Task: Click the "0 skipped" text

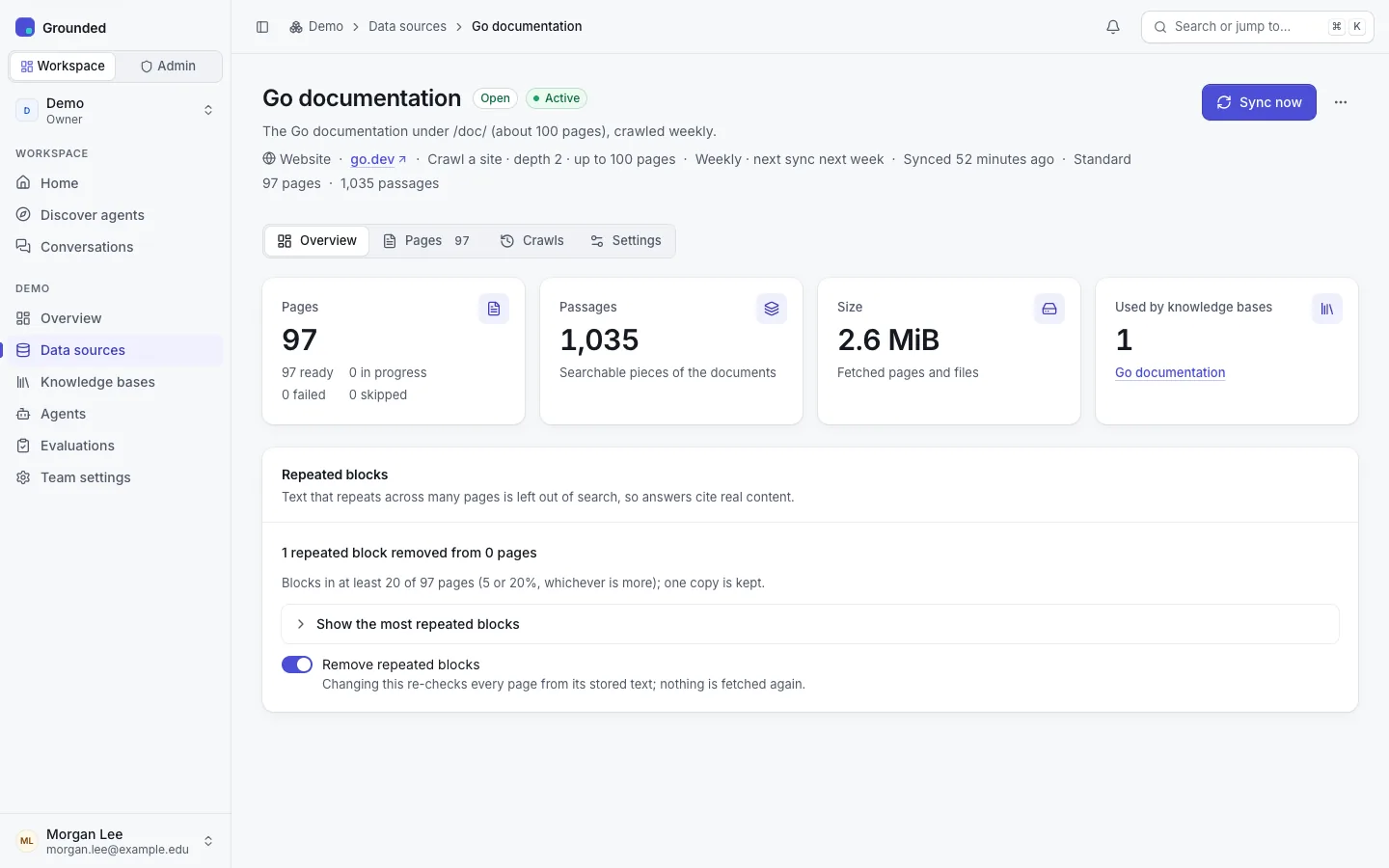Action: click(378, 394)
